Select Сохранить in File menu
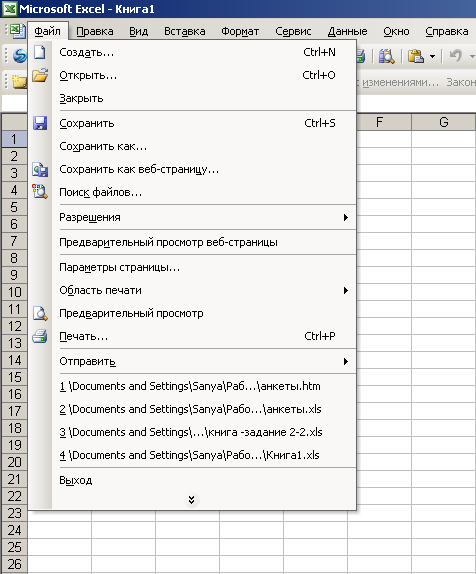Screen dimensions: 476x574 [192, 123]
